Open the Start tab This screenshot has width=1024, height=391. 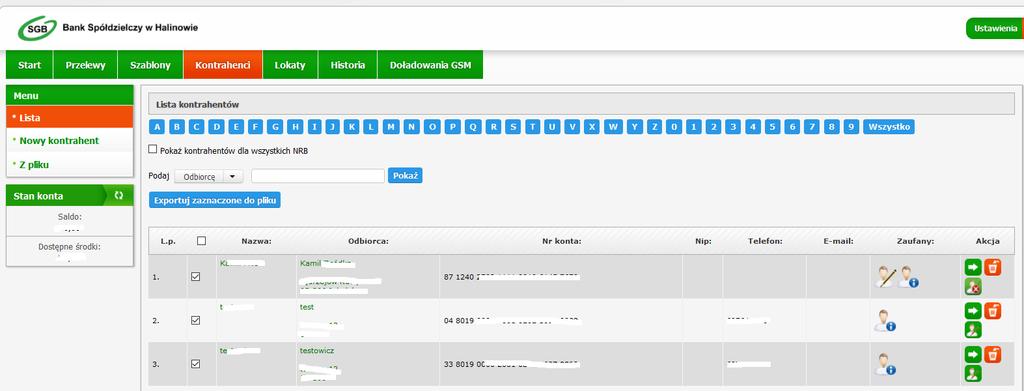tap(29, 65)
